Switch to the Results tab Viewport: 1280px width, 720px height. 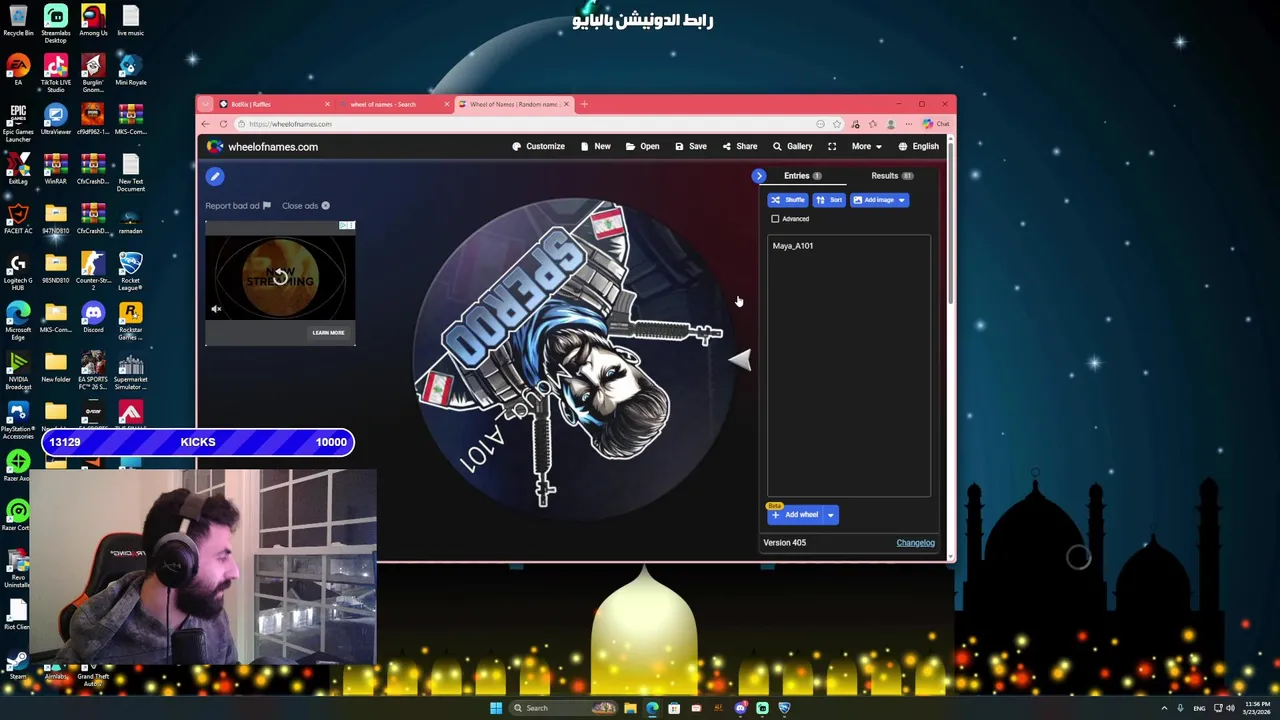coord(891,176)
